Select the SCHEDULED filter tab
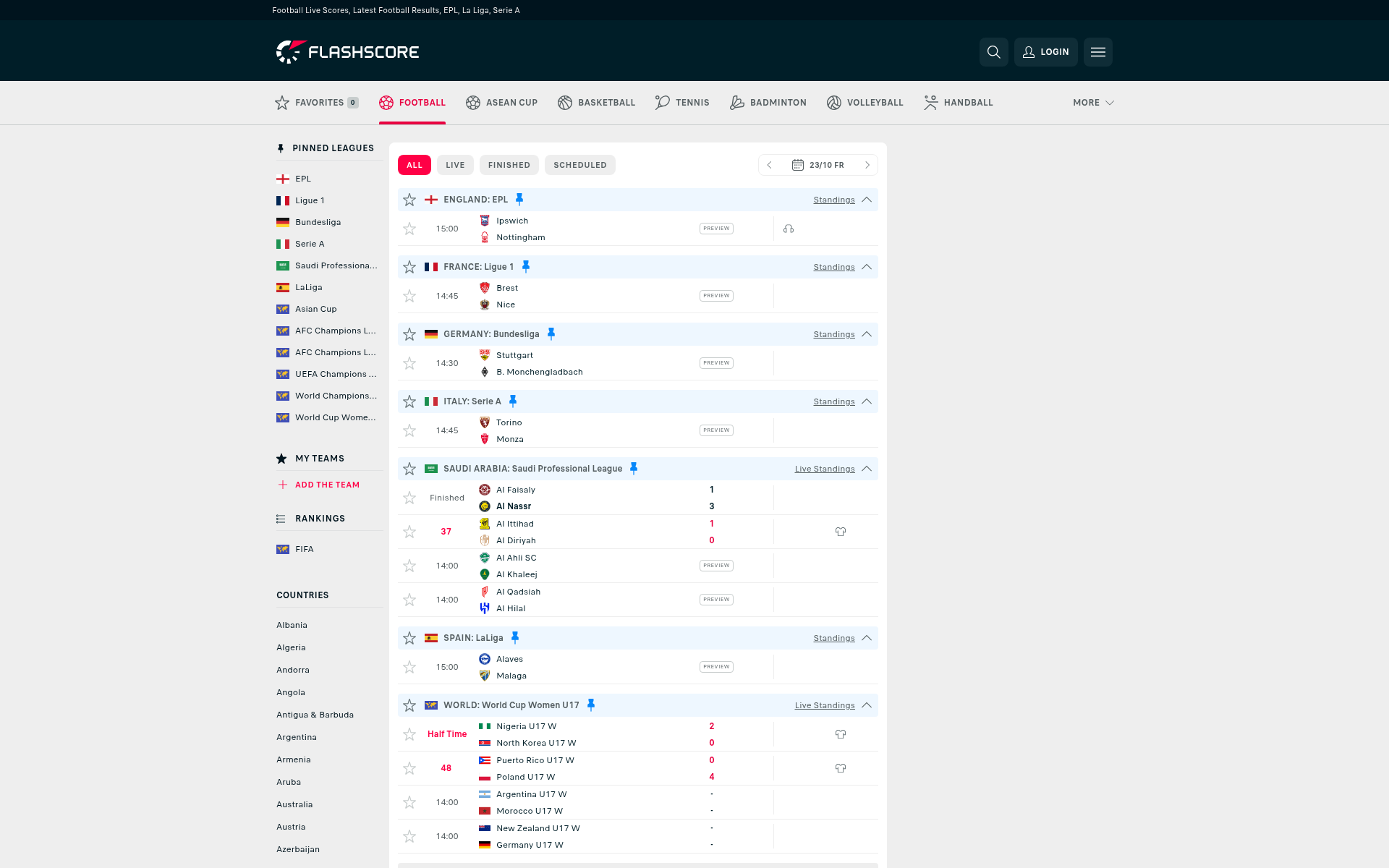The image size is (1389, 868). [x=580, y=165]
